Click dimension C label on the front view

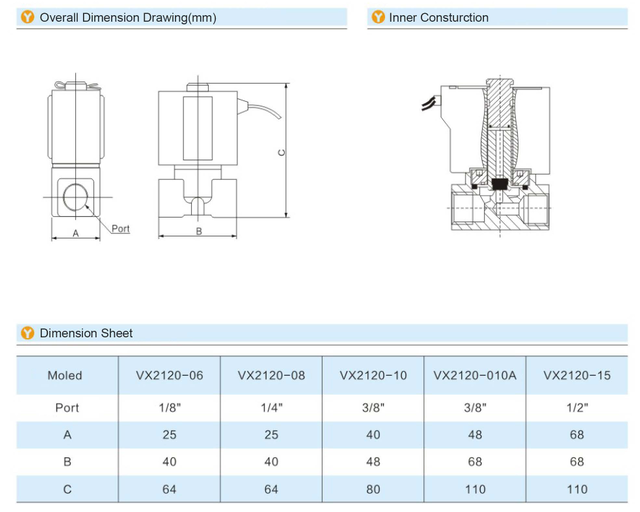(x=283, y=152)
